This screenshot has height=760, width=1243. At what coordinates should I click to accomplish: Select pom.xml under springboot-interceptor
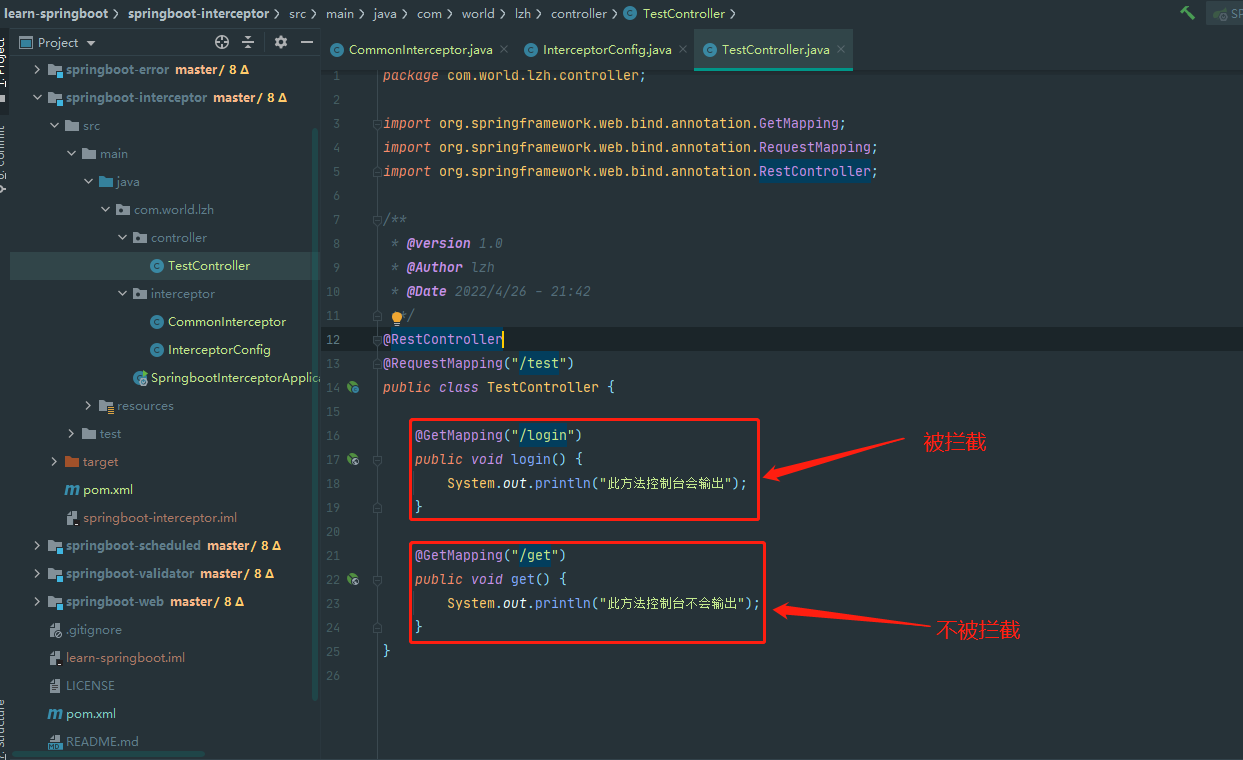point(108,490)
